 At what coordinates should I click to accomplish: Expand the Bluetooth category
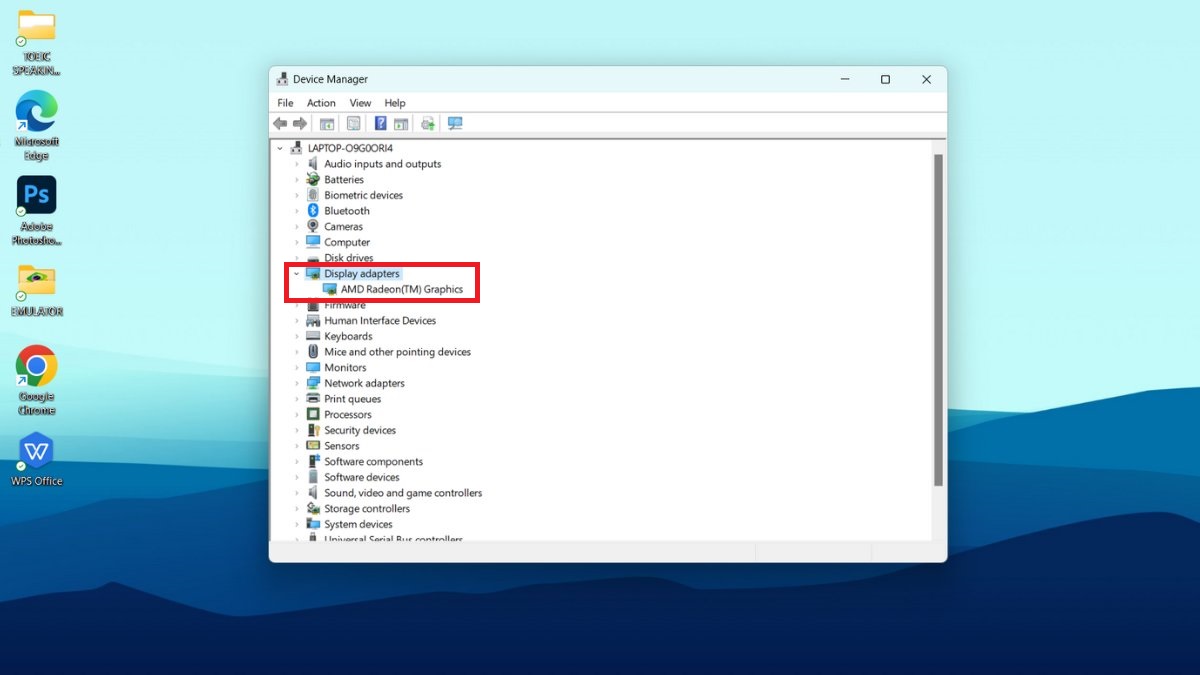pos(297,211)
